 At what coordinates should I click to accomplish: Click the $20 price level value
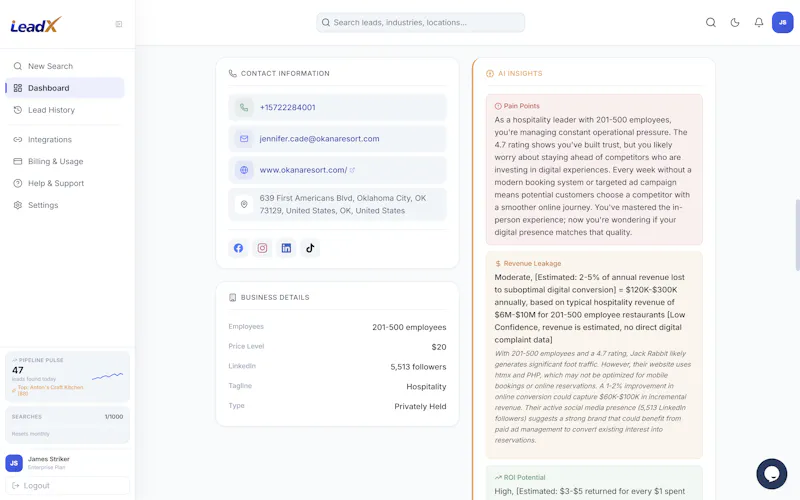click(x=439, y=347)
